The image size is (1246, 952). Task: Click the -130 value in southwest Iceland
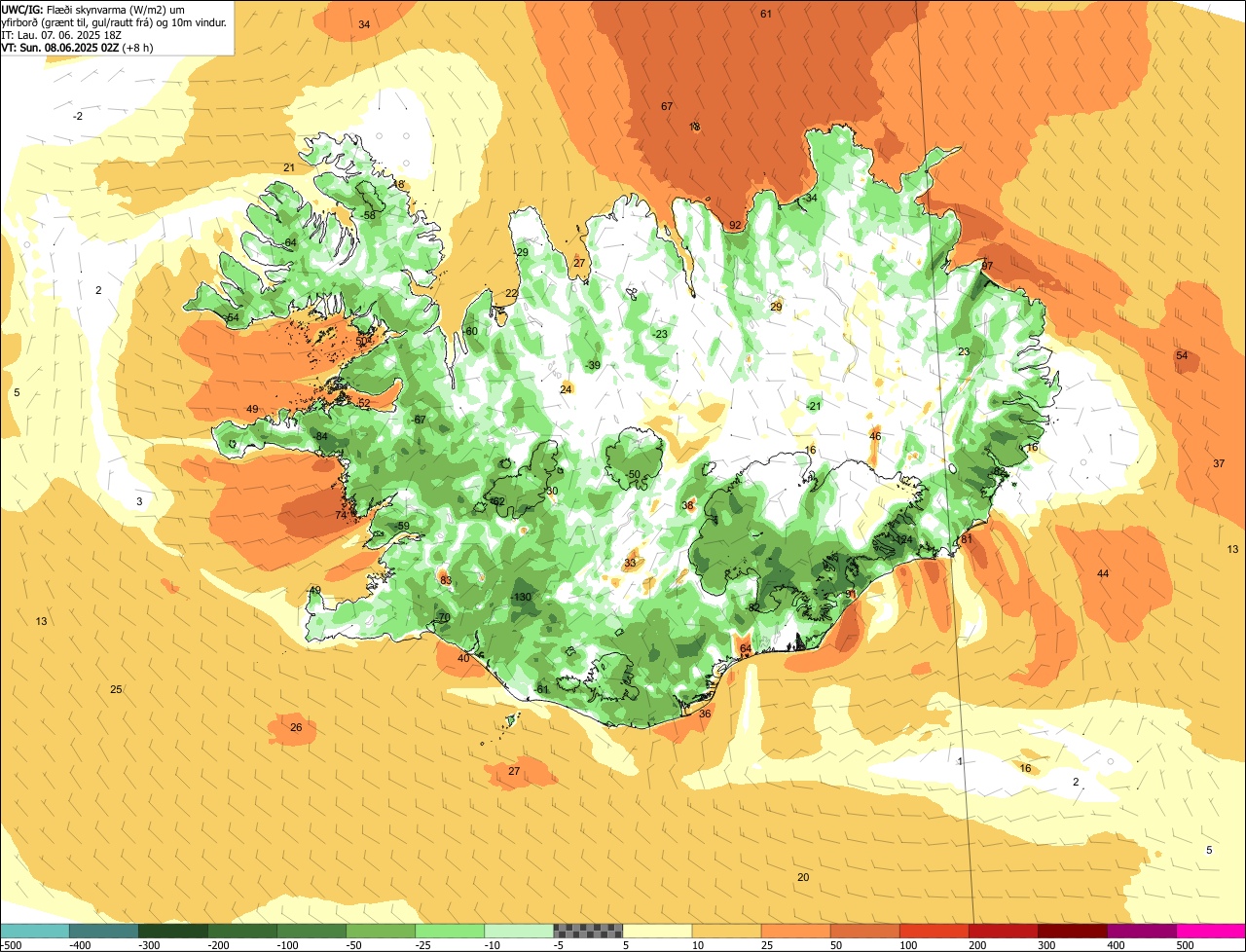point(522,597)
